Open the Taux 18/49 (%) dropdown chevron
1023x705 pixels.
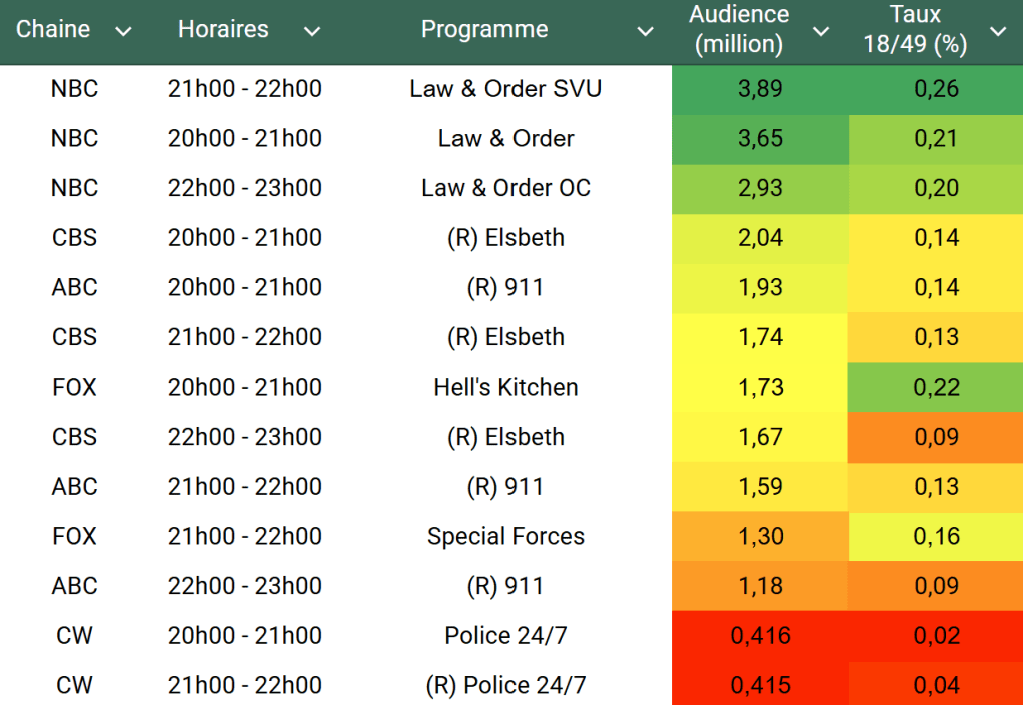[x=998, y=32]
